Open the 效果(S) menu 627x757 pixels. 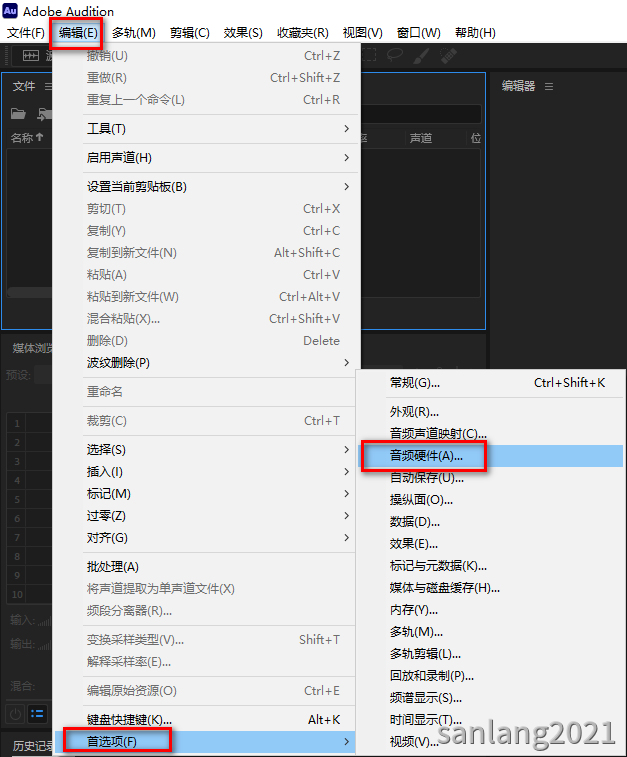pos(243,33)
